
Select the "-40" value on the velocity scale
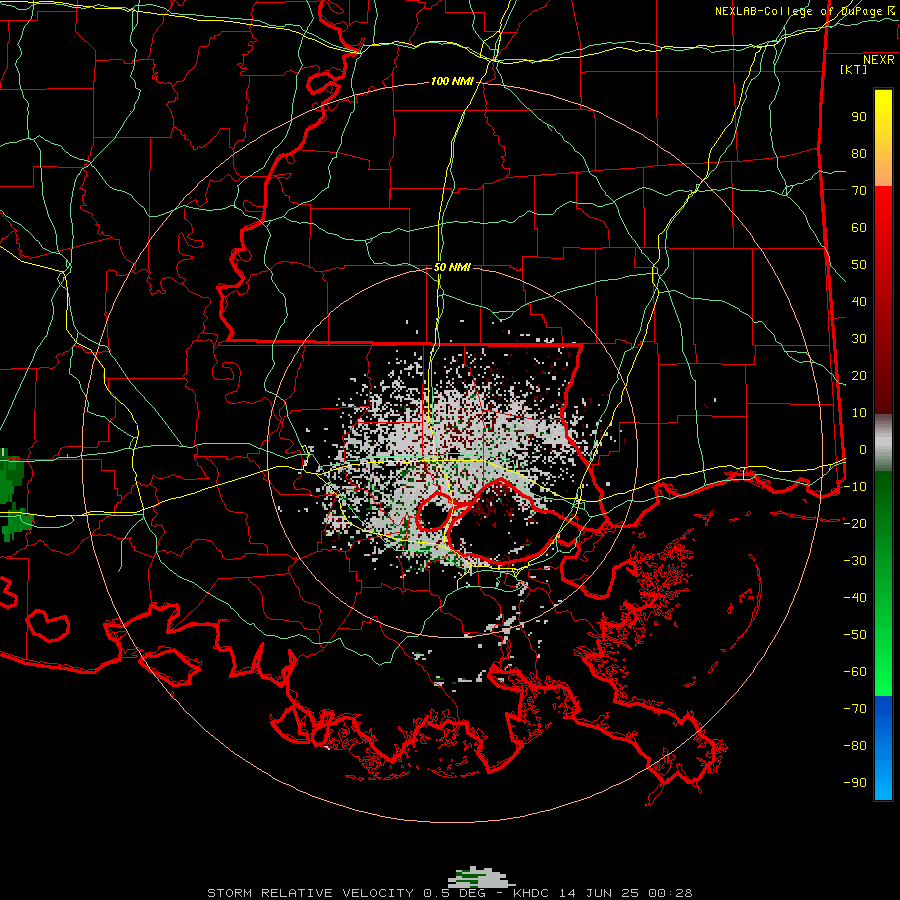click(855, 598)
